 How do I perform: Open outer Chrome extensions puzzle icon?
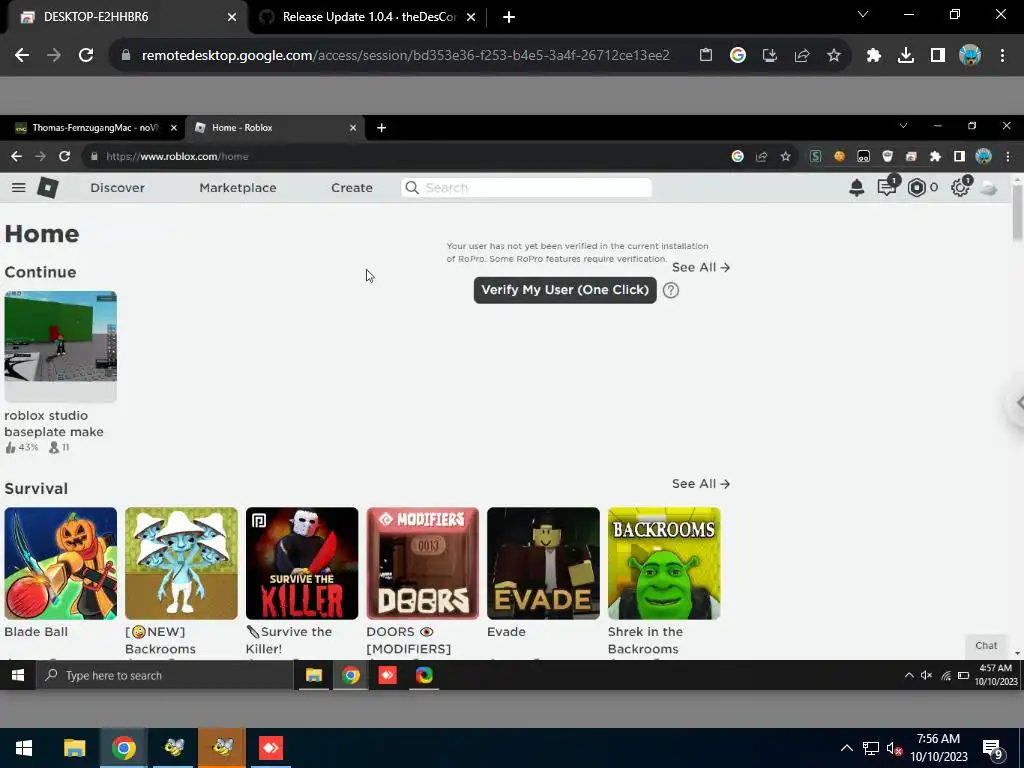click(x=874, y=56)
